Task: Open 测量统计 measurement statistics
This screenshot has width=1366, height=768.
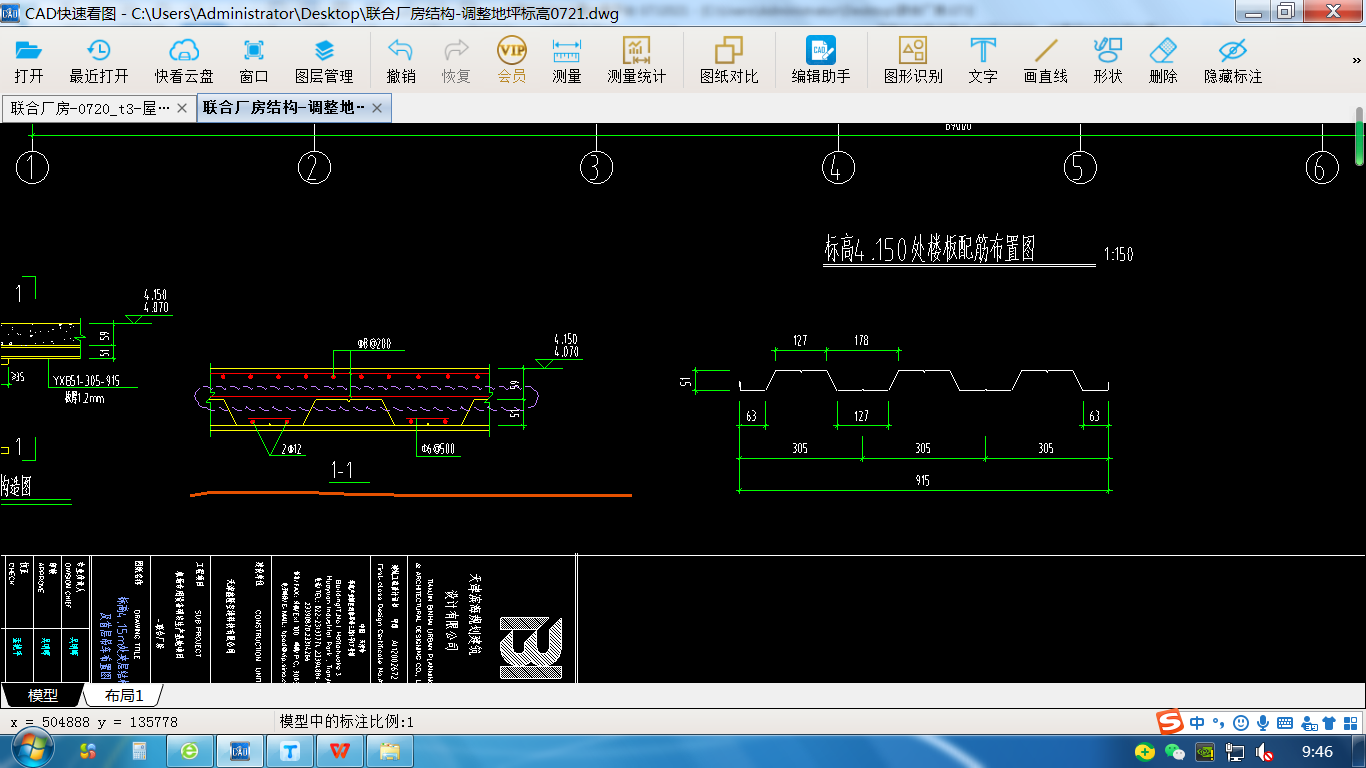Action: coord(636,60)
